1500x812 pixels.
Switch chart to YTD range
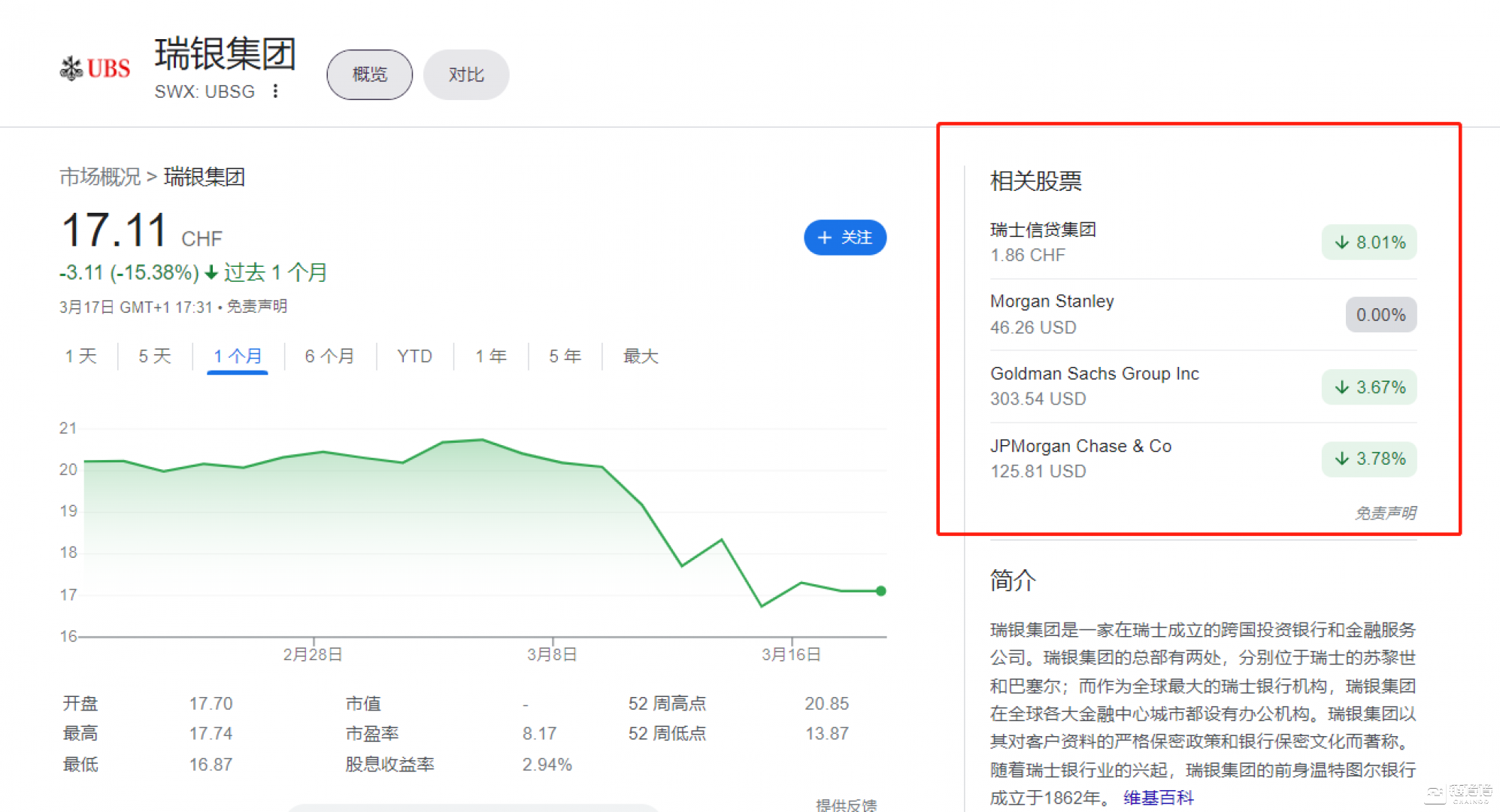click(414, 356)
